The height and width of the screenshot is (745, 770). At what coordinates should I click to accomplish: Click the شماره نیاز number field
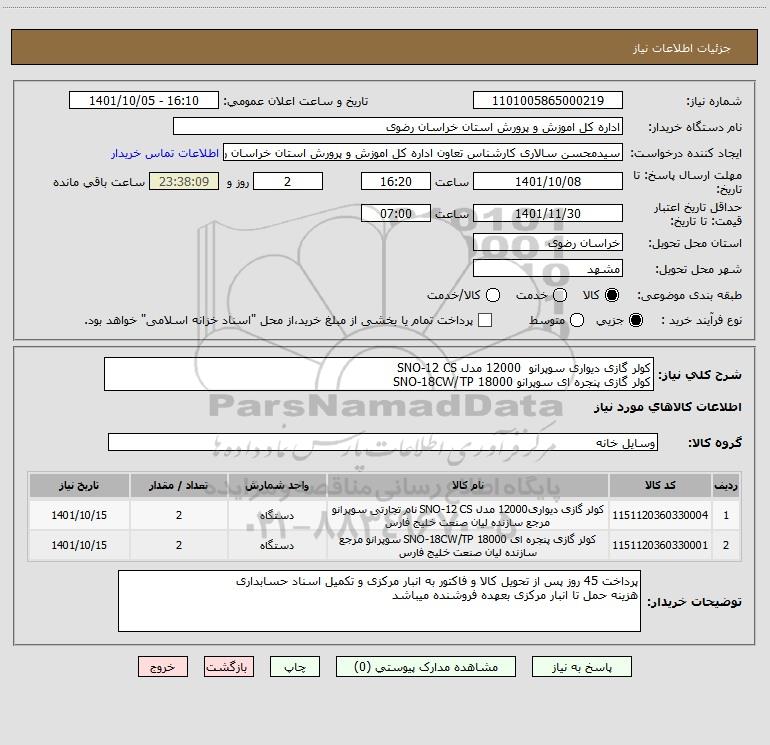548,100
